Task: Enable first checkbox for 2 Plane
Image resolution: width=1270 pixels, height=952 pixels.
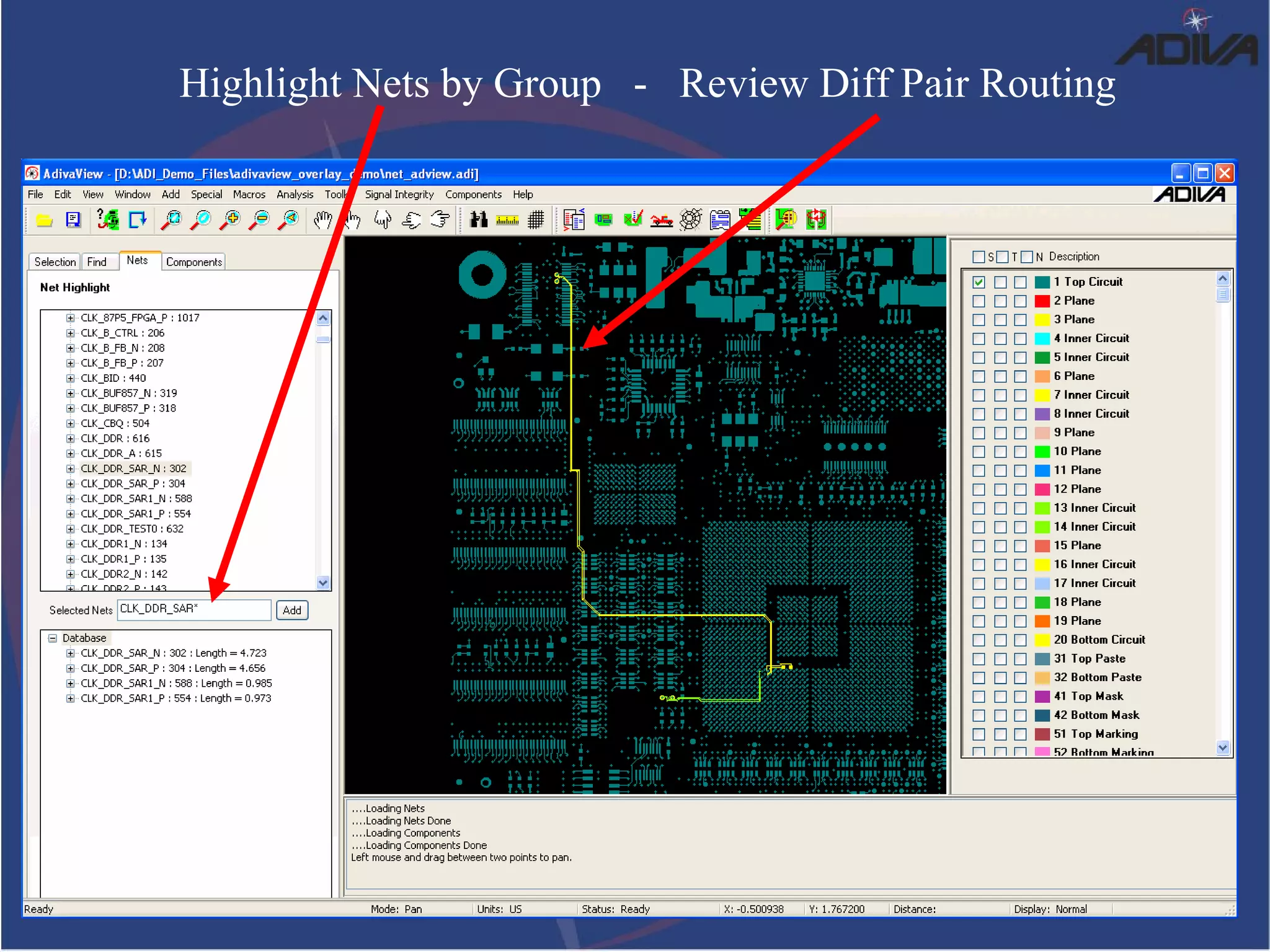Action: coord(979,301)
